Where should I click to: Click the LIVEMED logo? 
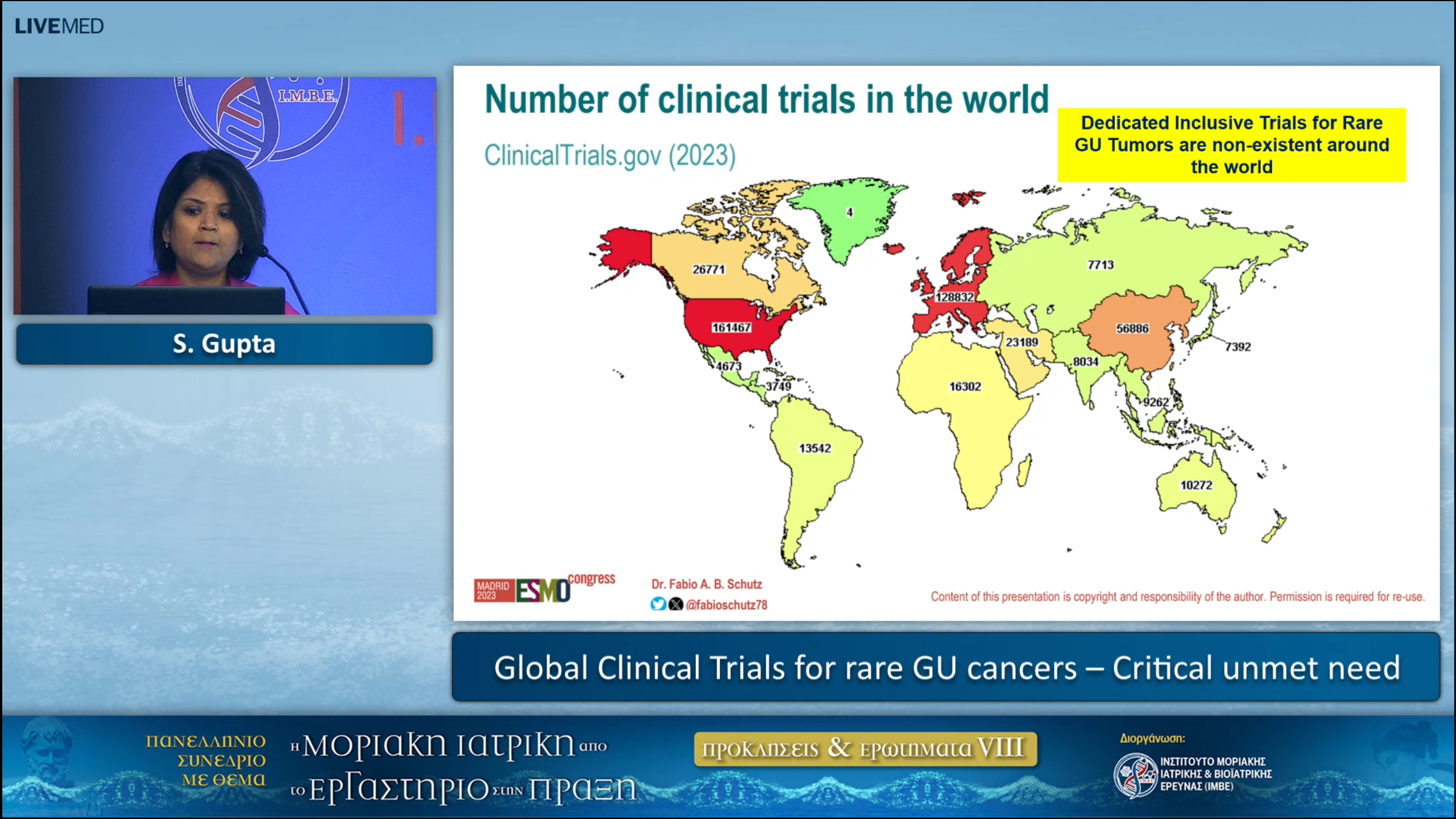(59, 26)
